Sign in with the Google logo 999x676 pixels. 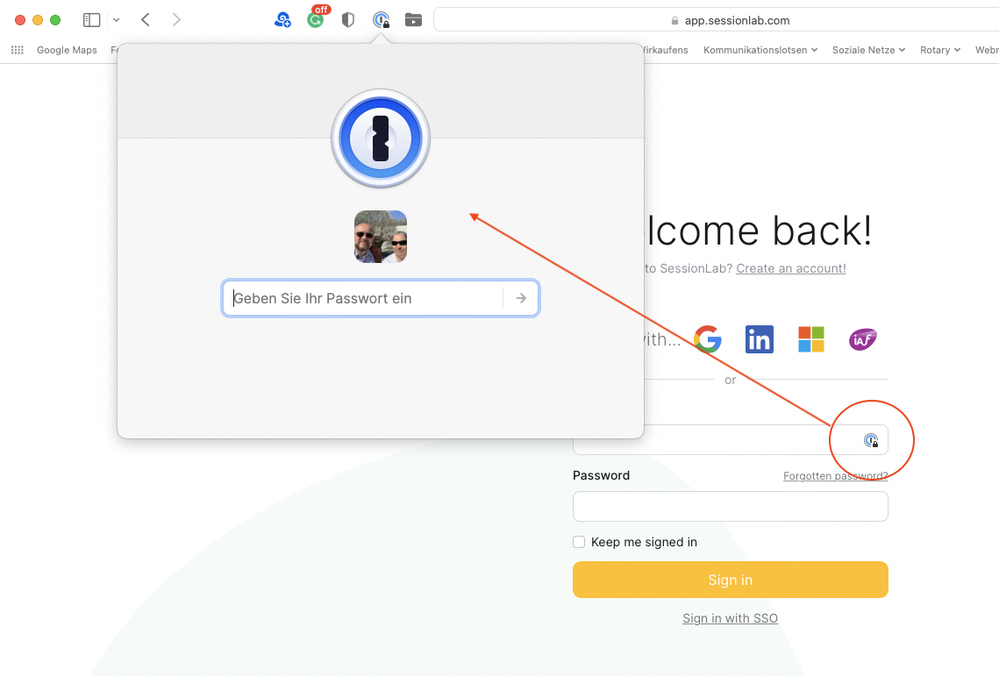tap(708, 340)
